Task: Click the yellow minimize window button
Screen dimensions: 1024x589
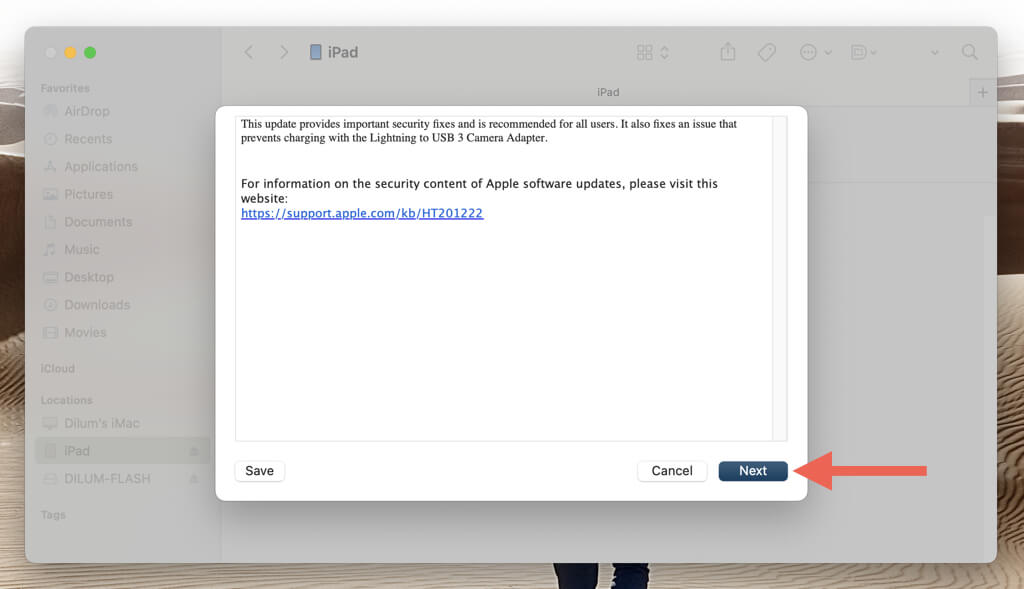Action: tap(71, 52)
